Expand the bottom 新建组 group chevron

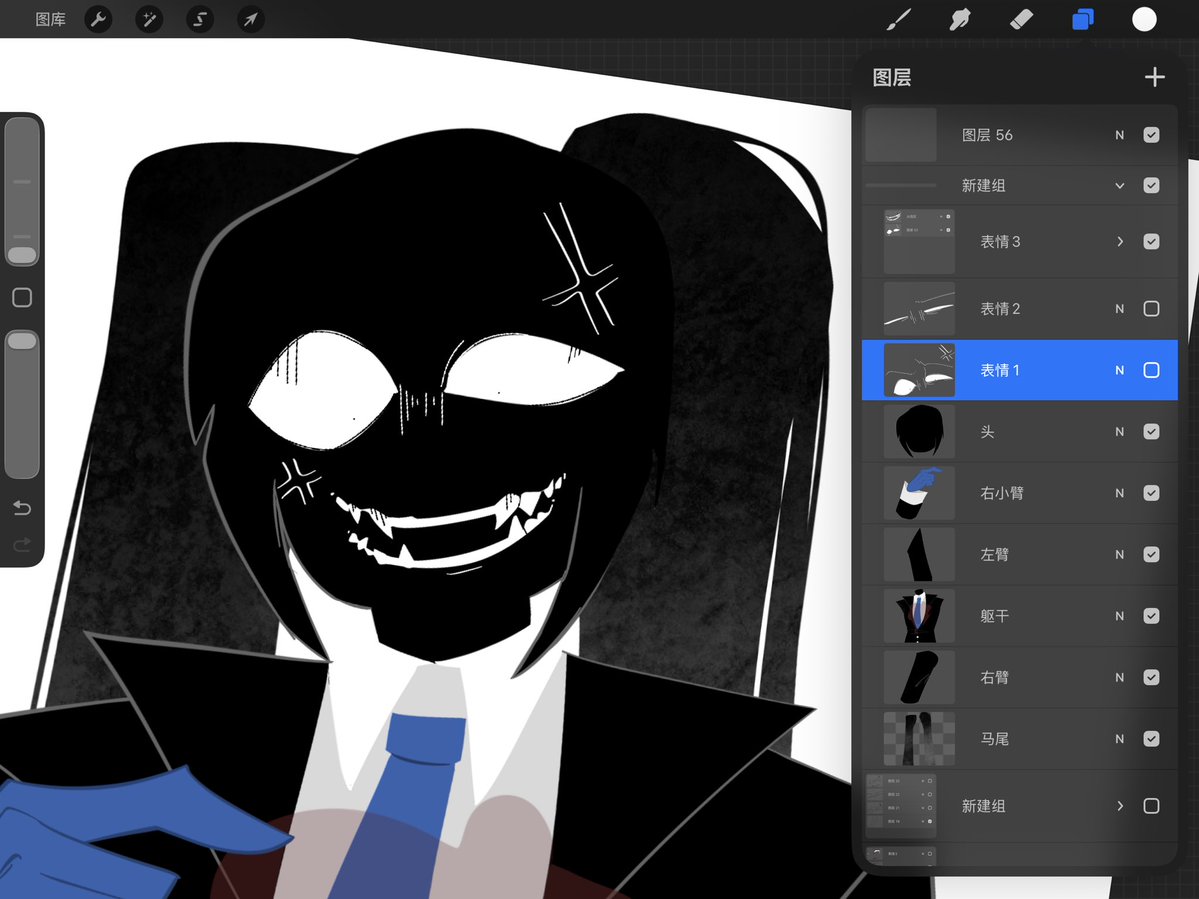(1119, 806)
